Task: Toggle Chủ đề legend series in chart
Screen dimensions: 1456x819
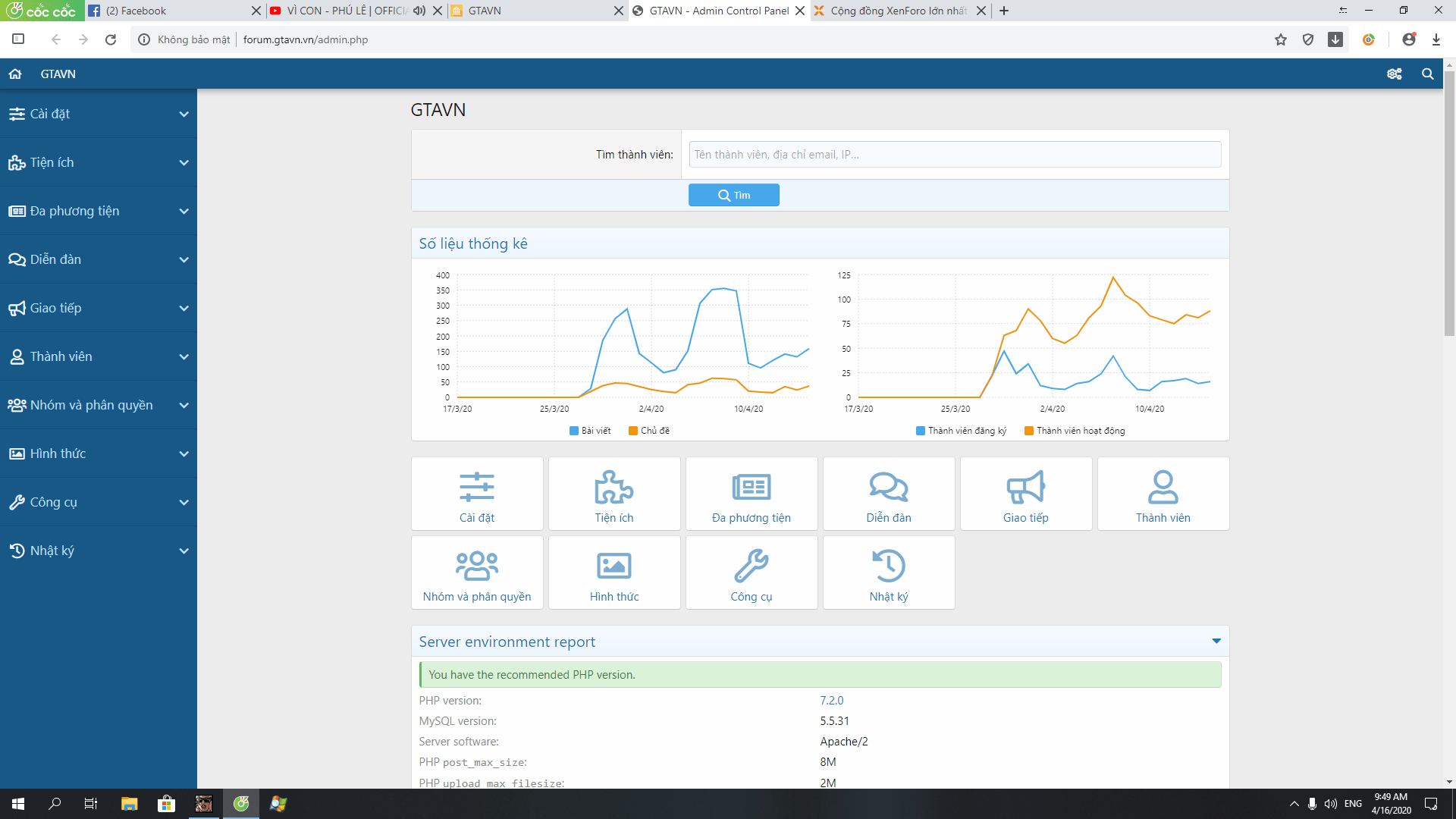Action: tap(649, 431)
